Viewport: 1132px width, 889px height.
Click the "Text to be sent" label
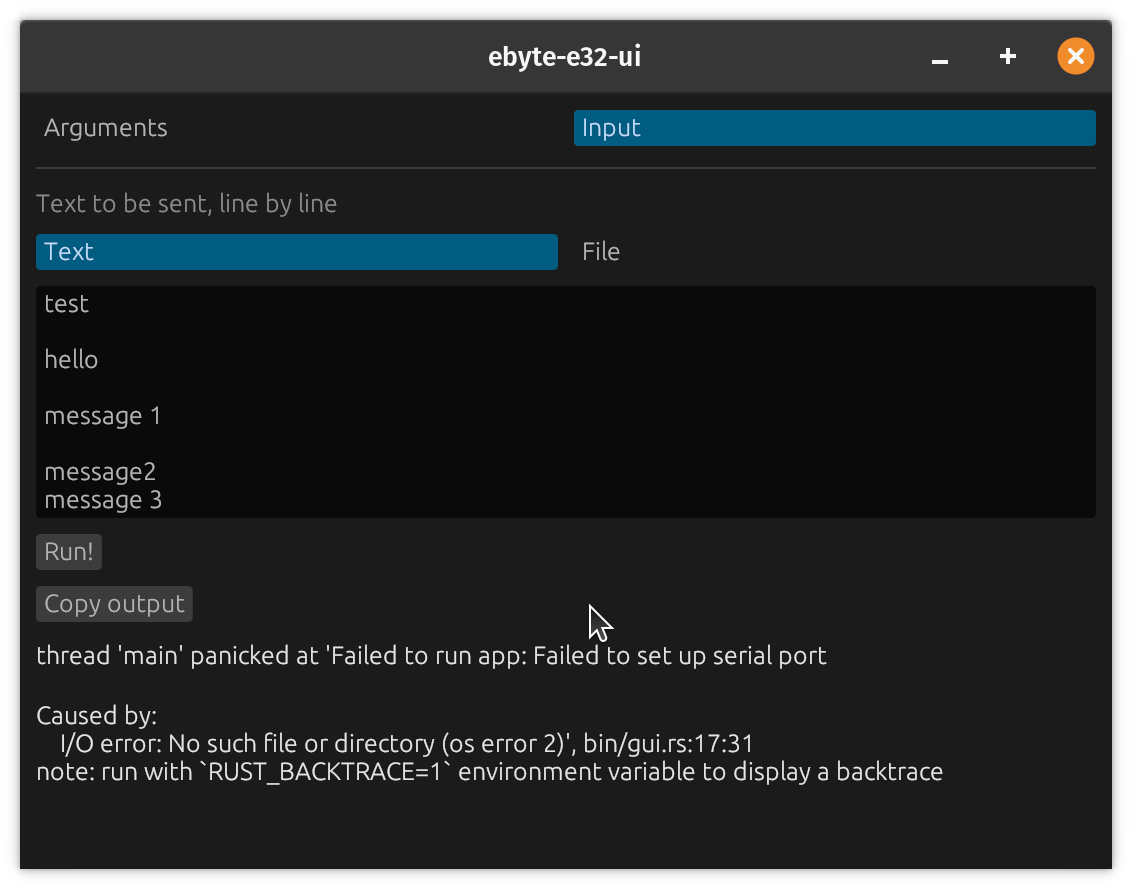click(186, 204)
